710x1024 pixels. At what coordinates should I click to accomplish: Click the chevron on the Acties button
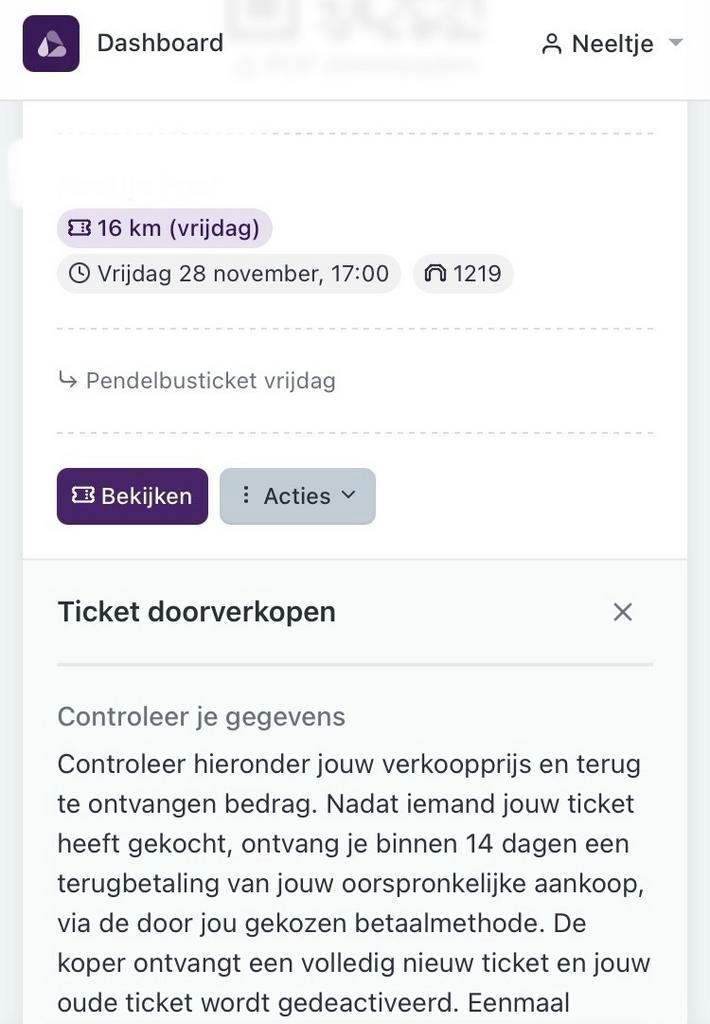pyautogui.click(x=349, y=495)
